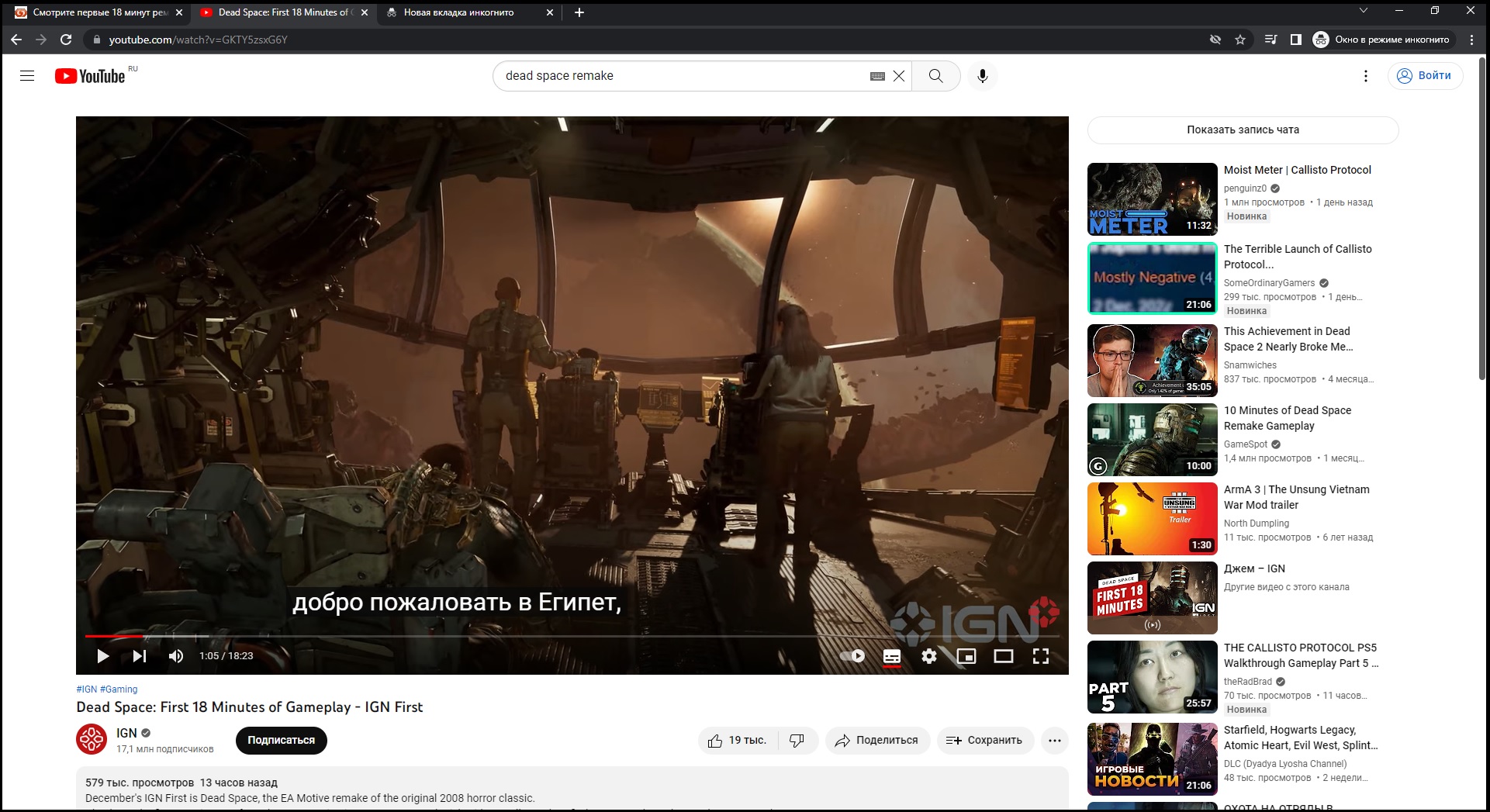
Task: Open Moist Meter Callisto Protocol thumbnail
Action: 1153,199
